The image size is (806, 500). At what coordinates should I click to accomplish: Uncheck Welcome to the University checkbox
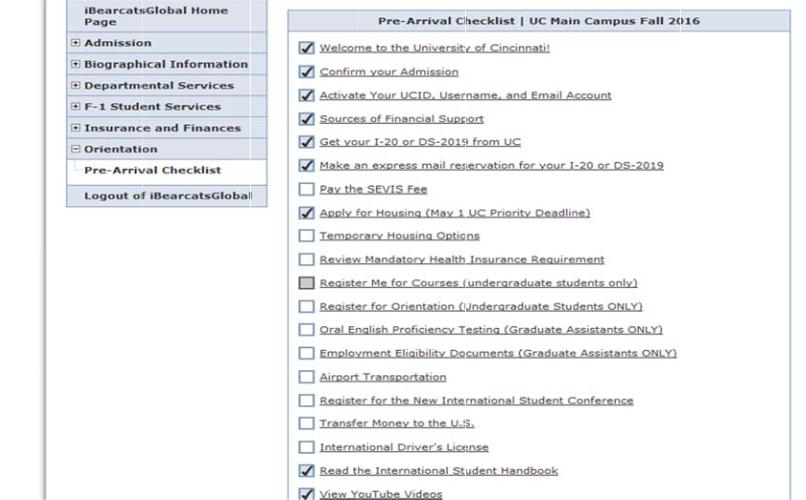(306, 48)
